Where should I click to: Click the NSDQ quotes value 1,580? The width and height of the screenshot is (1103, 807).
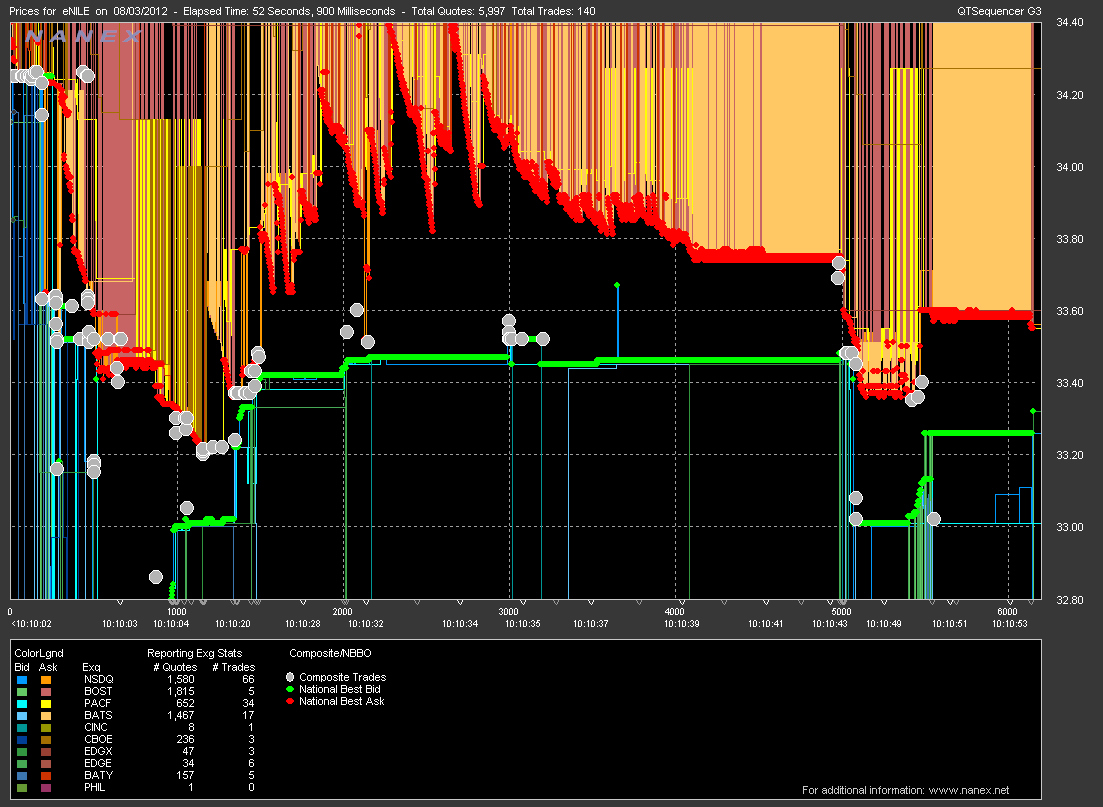(x=181, y=680)
